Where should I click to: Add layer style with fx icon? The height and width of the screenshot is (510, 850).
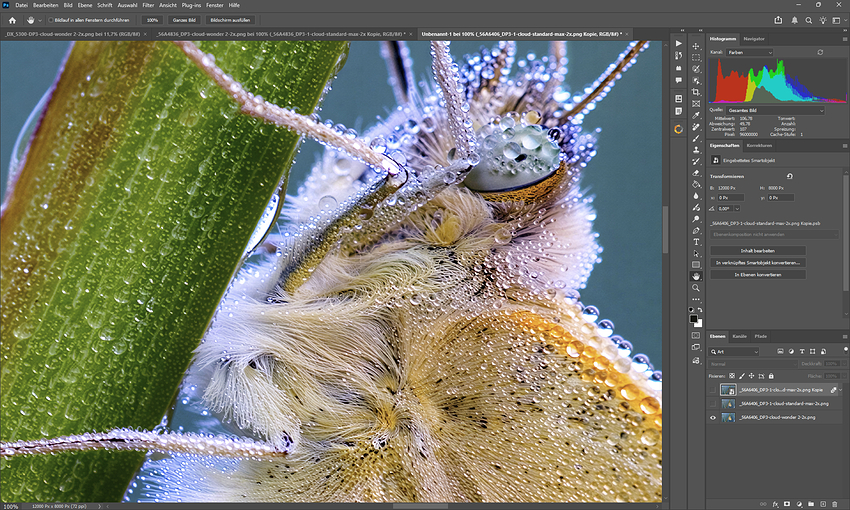click(x=775, y=504)
